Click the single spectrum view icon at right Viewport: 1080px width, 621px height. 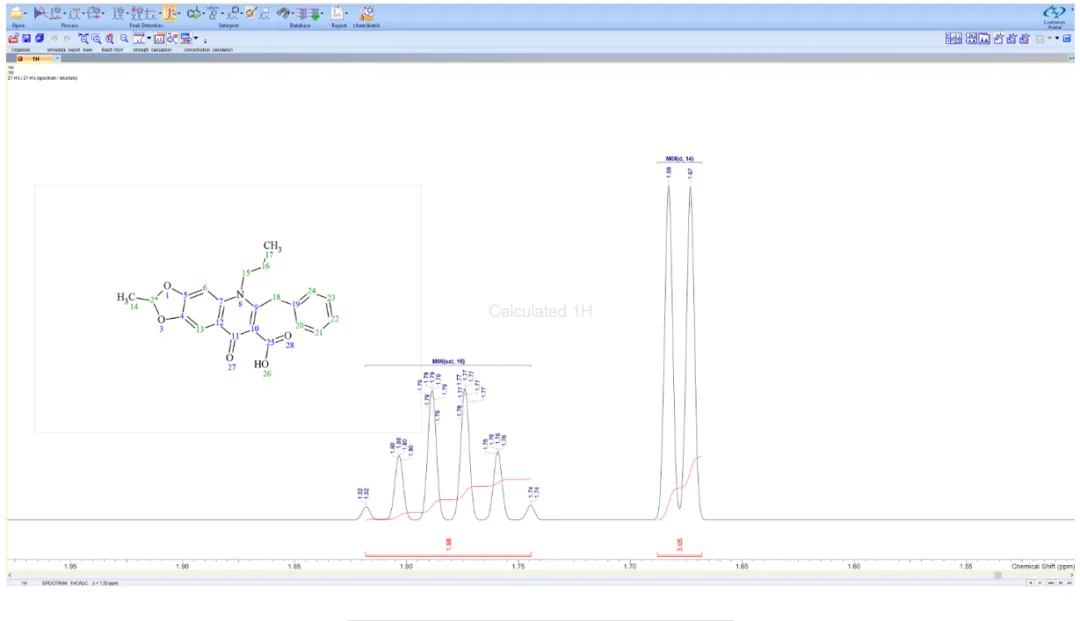click(984, 39)
